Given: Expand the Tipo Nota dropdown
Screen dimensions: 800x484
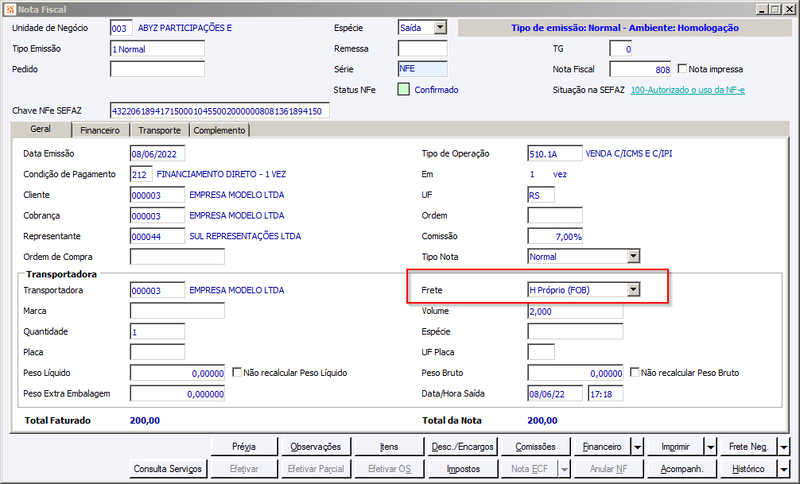Looking at the screenshot, I should 633,256.
